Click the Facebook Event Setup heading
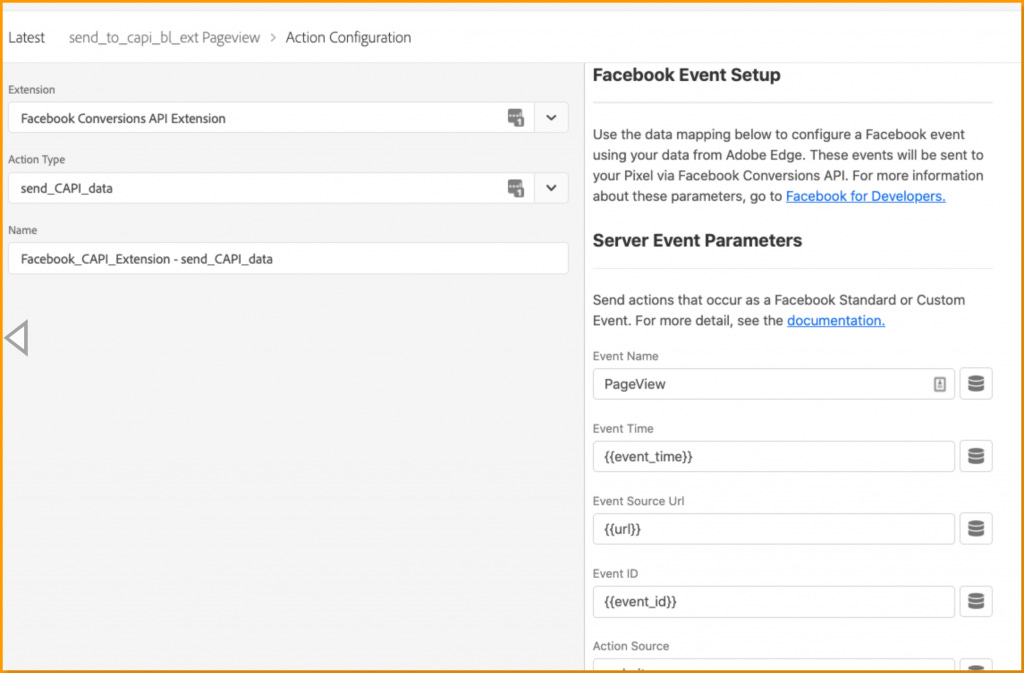1024x673 pixels. click(x=686, y=75)
